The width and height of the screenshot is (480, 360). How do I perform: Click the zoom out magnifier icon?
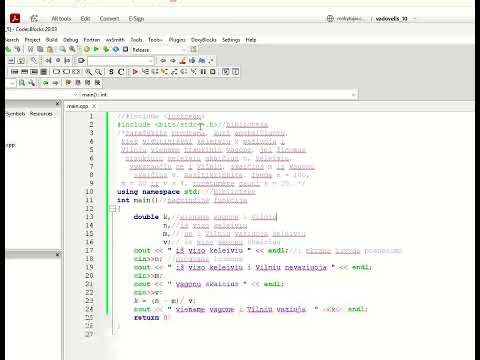point(98,72)
